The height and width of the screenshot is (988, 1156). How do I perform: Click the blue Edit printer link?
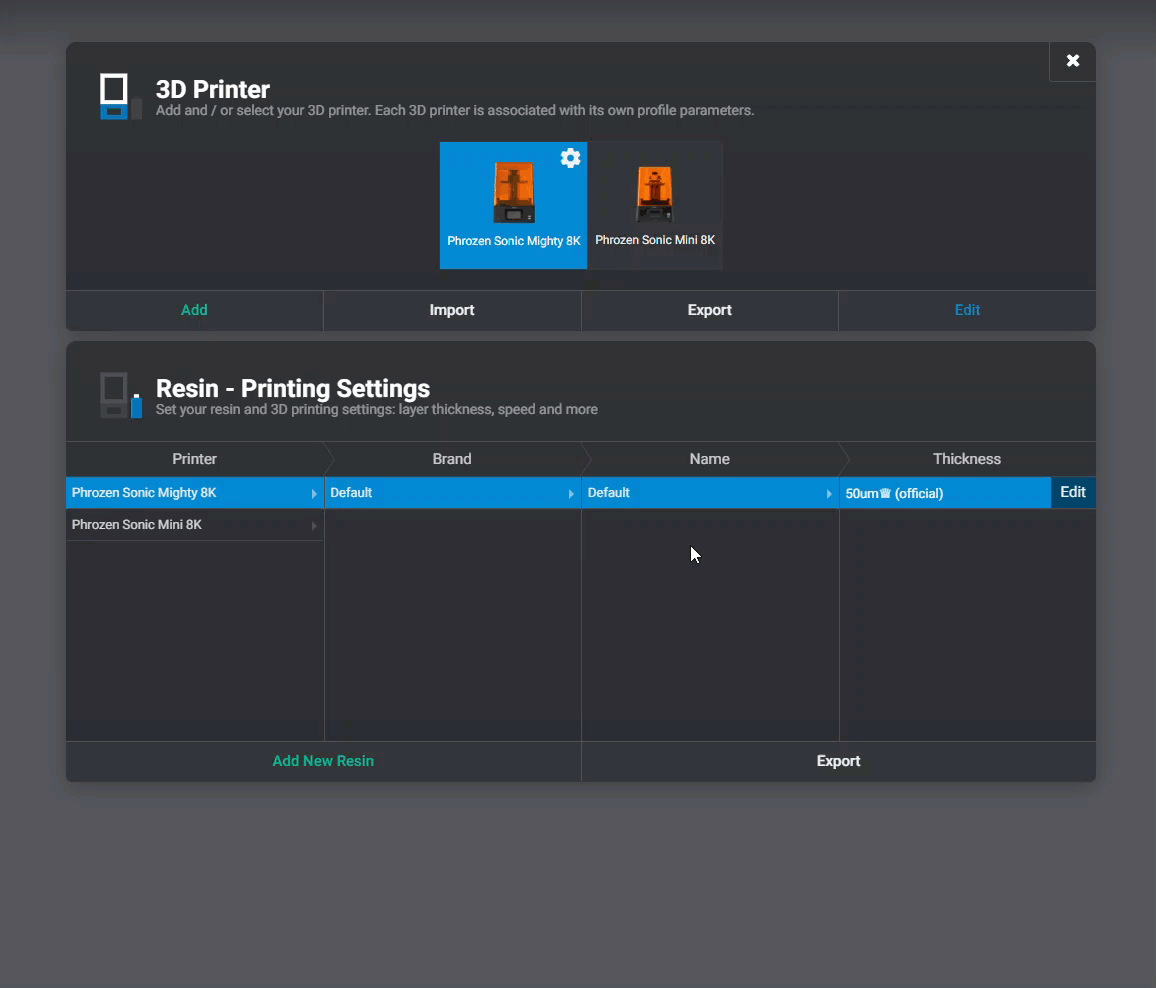point(967,310)
